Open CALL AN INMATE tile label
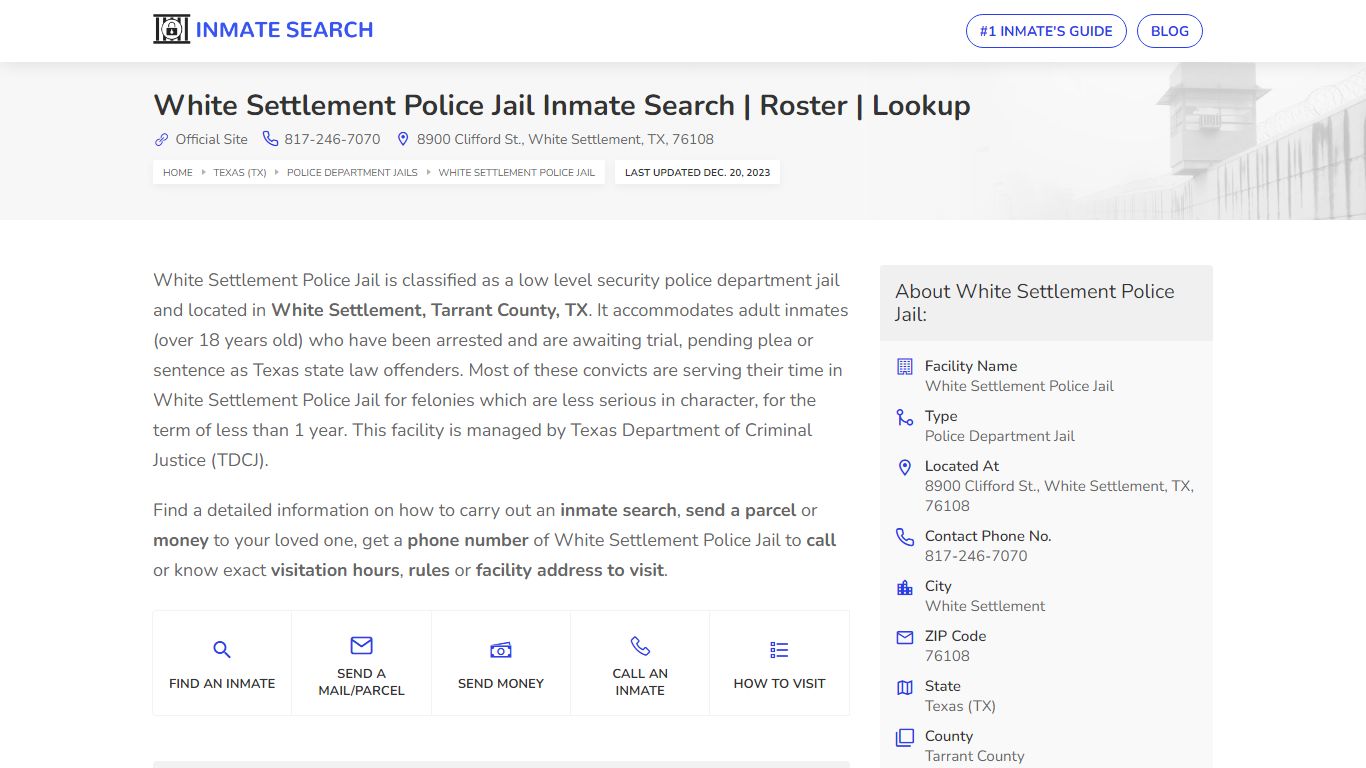The height and width of the screenshot is (768, 1366). pyautogui.click(x=640, y=682)
